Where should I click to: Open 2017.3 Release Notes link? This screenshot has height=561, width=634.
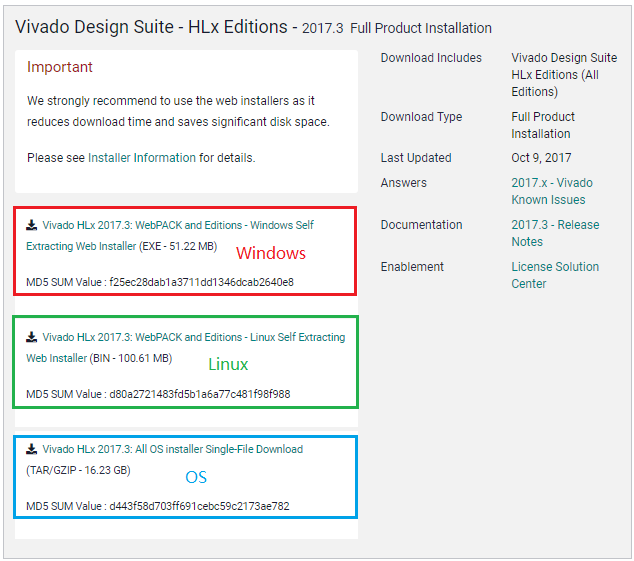tap(555, 233)
